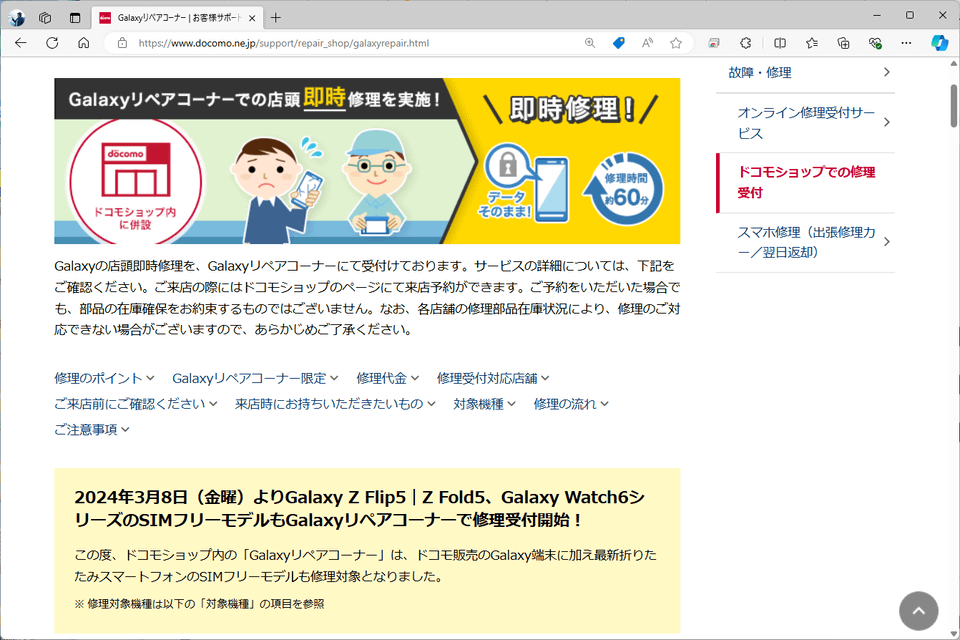Image resolution: width=960 pixels, height=640 pixels.
Task: Open workspaces icon in title bar
Action: (45, 18)
